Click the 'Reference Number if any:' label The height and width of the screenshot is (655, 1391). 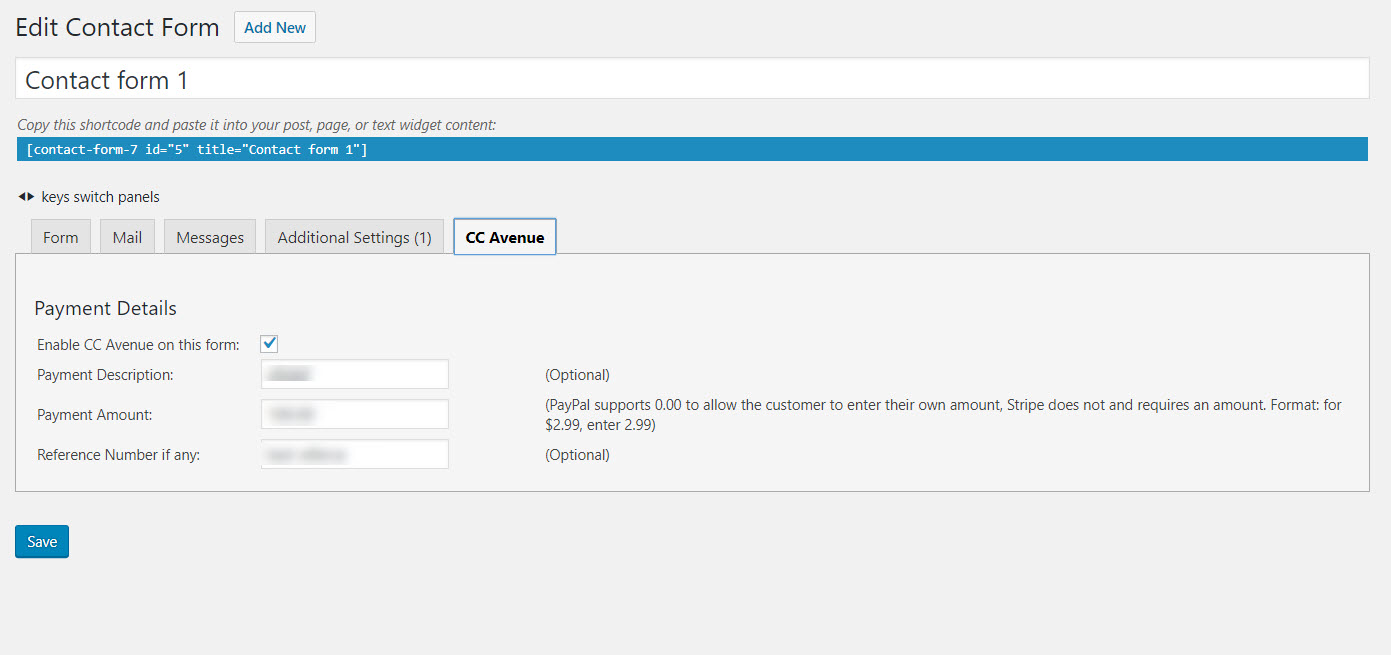click(x=119, y=454)
